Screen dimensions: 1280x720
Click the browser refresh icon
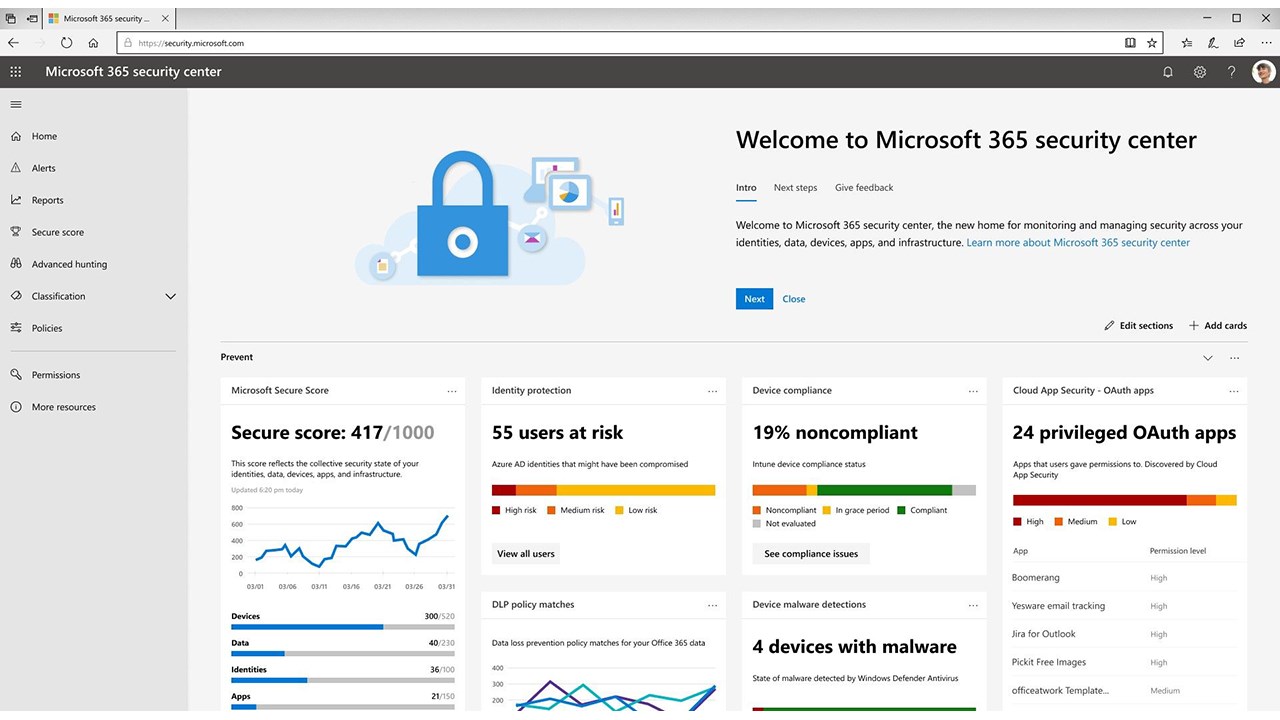(x=67, y=43)
